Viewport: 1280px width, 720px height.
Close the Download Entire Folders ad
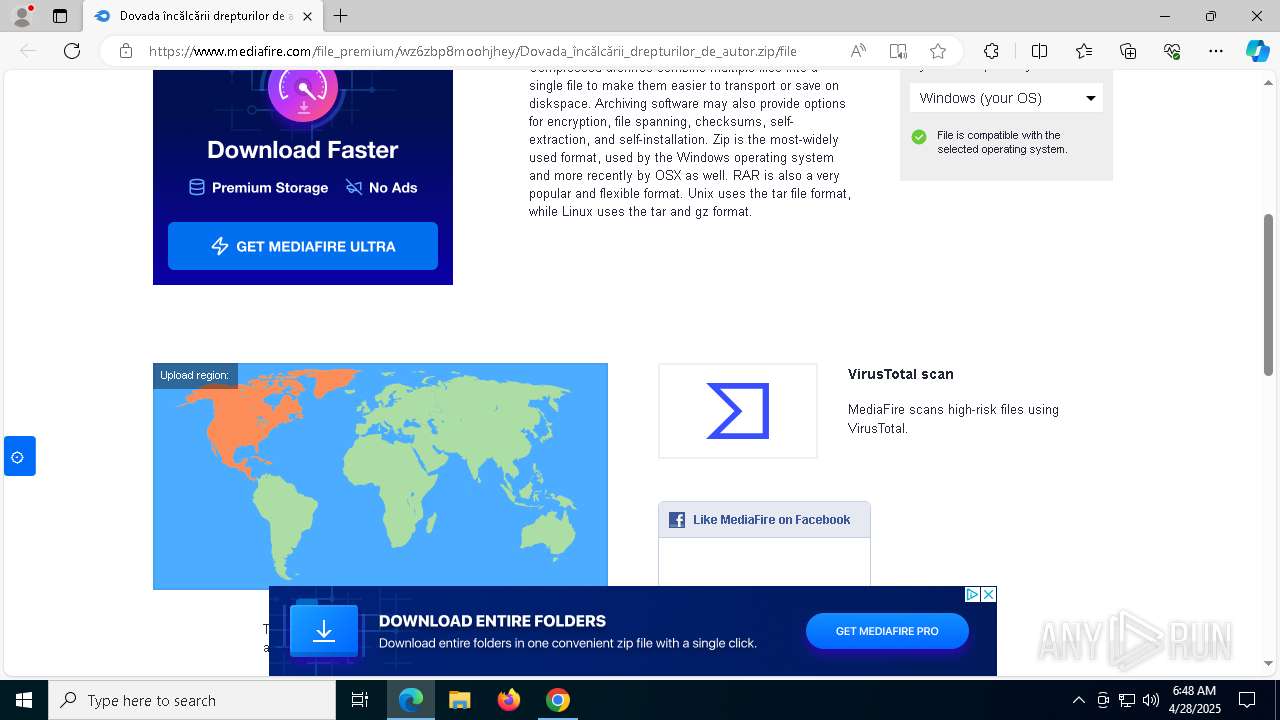(x=988, y=594)
